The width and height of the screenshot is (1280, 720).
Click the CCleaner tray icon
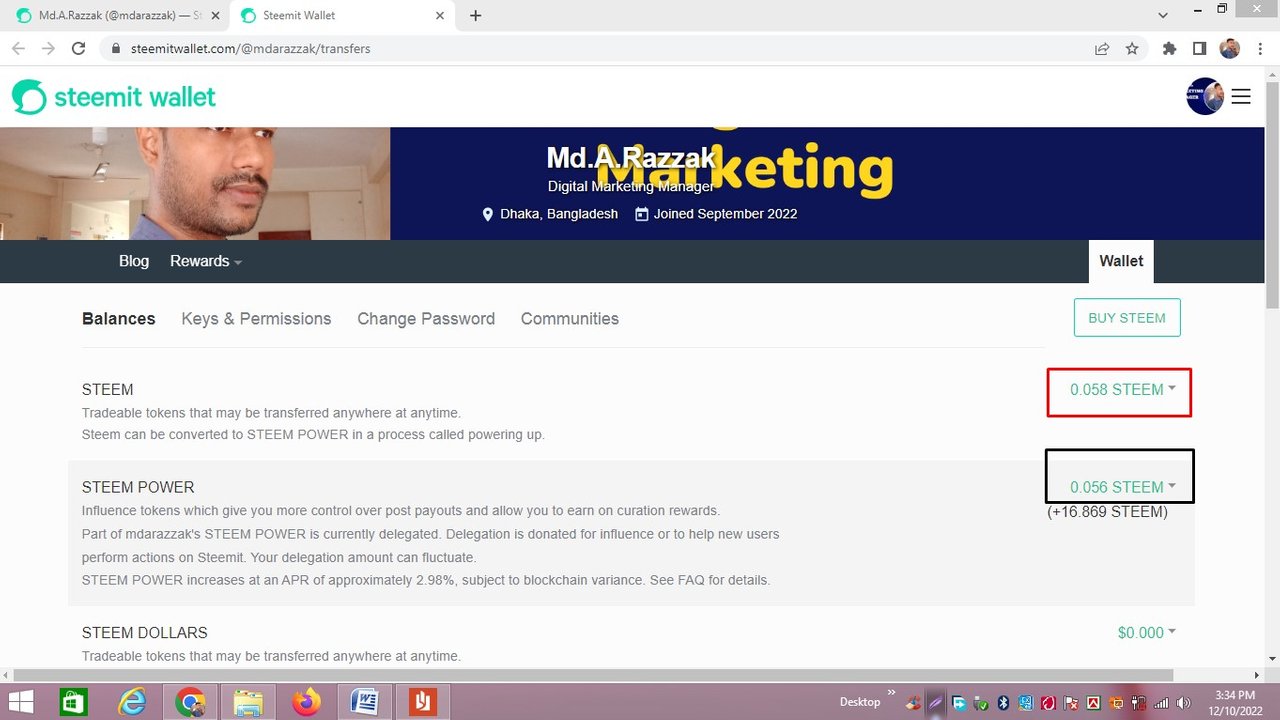coord(913,703)
